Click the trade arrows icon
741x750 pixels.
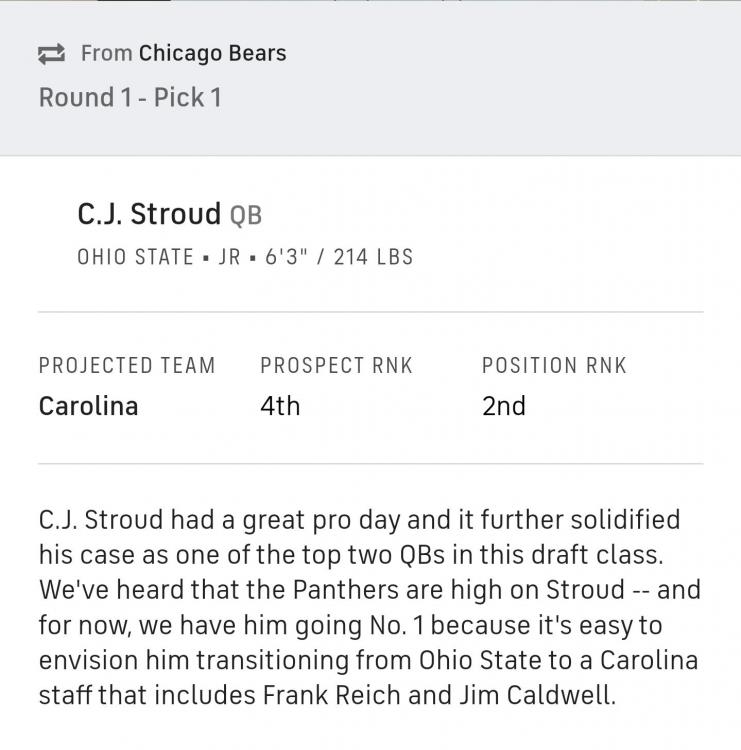[x=52, y=54]
